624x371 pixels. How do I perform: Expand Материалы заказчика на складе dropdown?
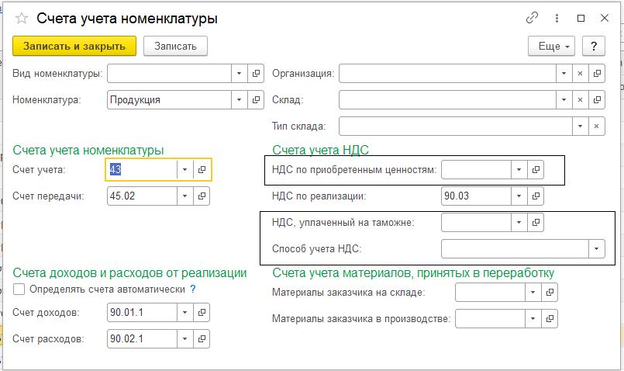click(x=533, y=292)
